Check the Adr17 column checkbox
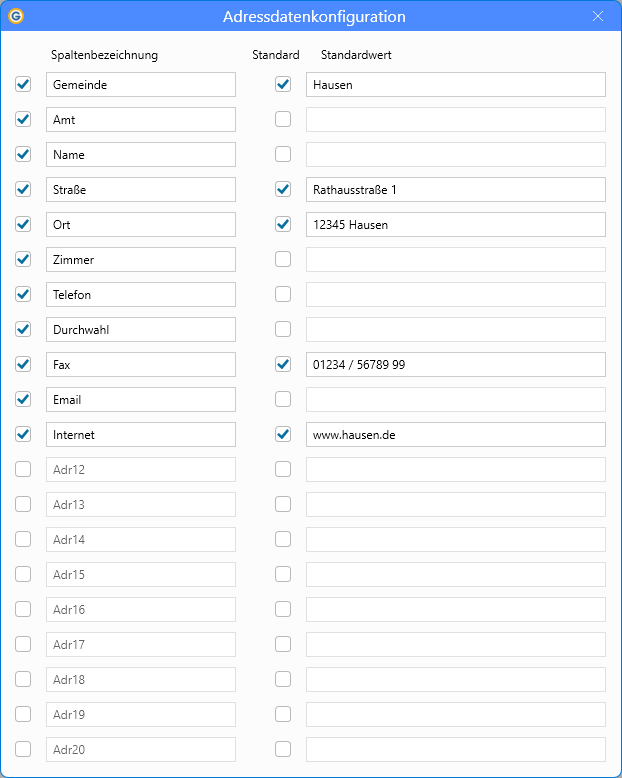 (x=23, y=645)
